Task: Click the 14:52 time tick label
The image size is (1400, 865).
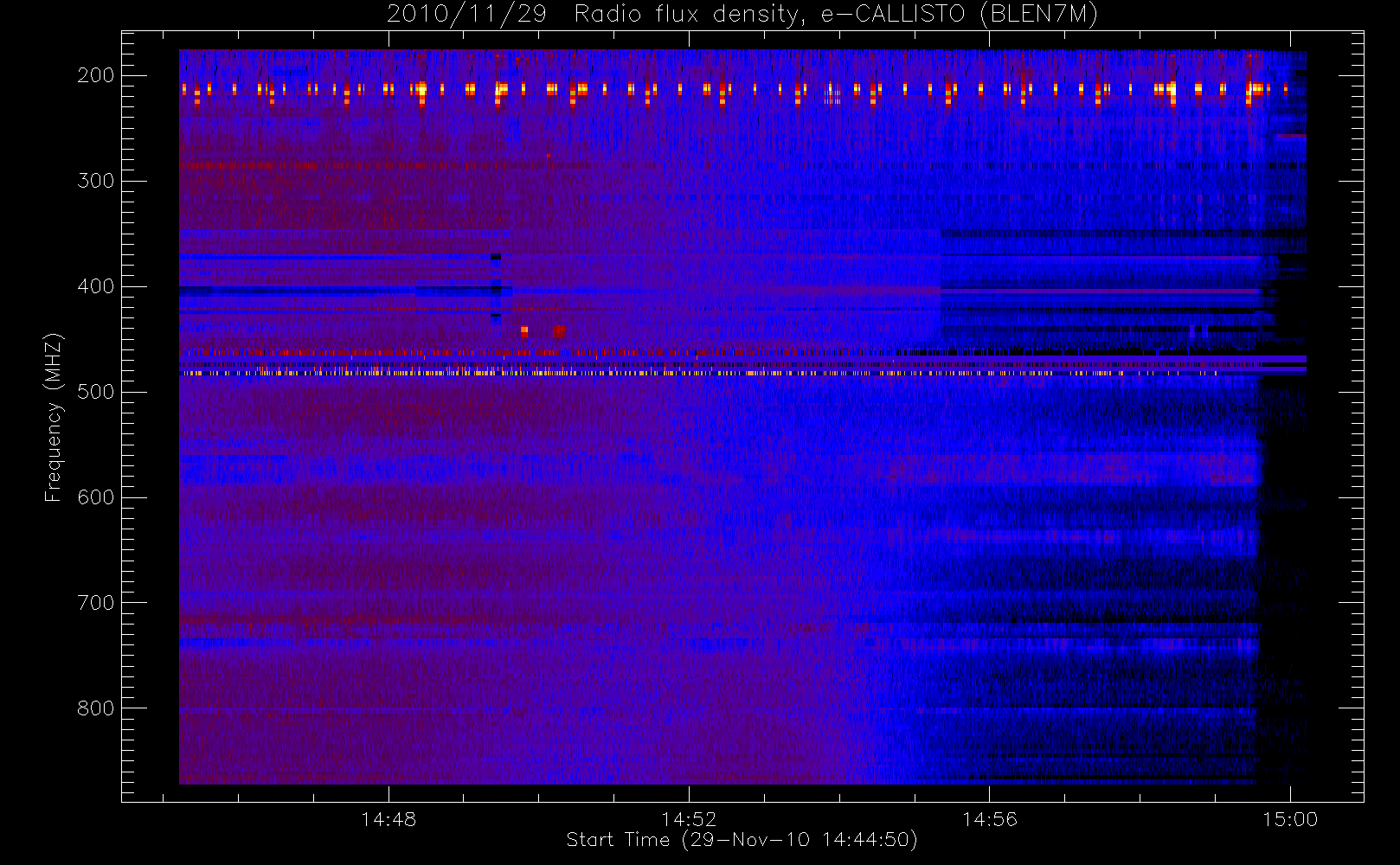Action: (689, 818)
